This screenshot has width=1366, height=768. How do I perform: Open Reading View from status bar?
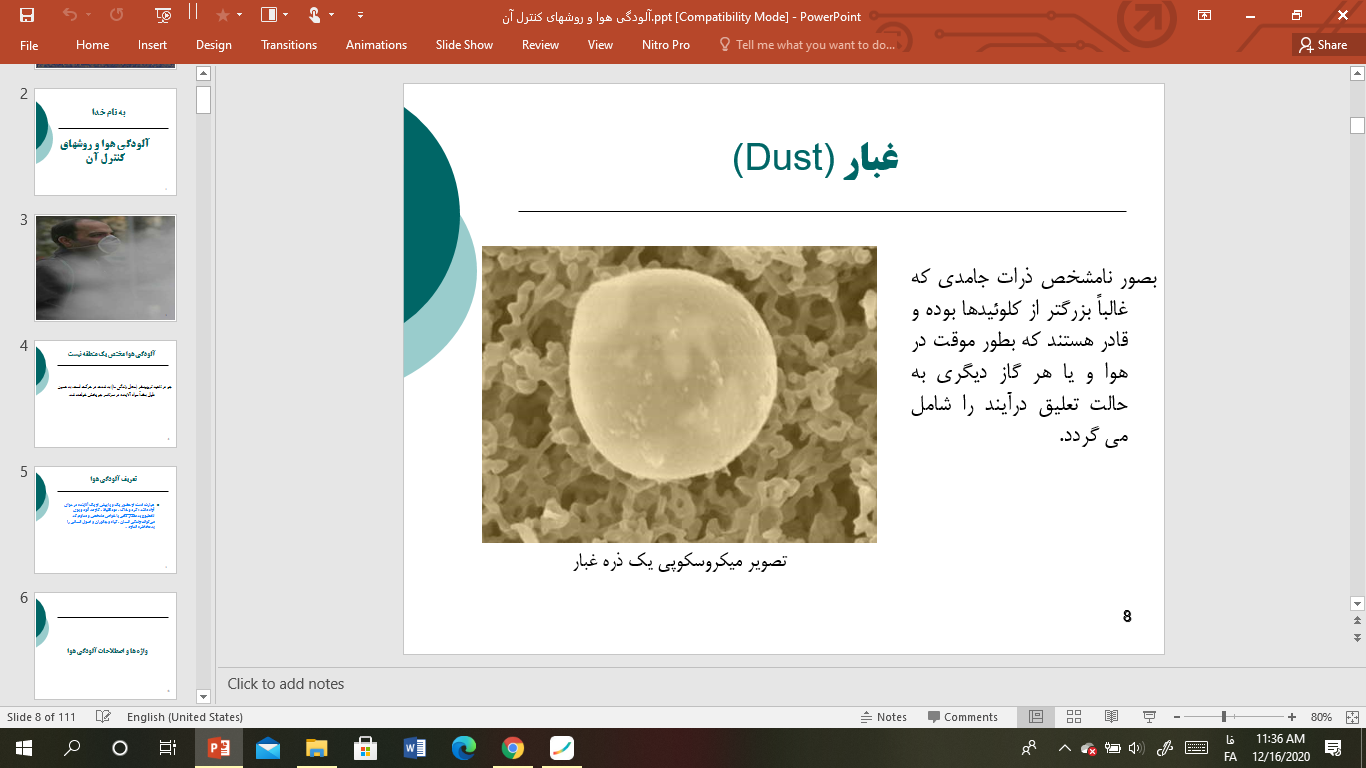[x=1111, y=717]
